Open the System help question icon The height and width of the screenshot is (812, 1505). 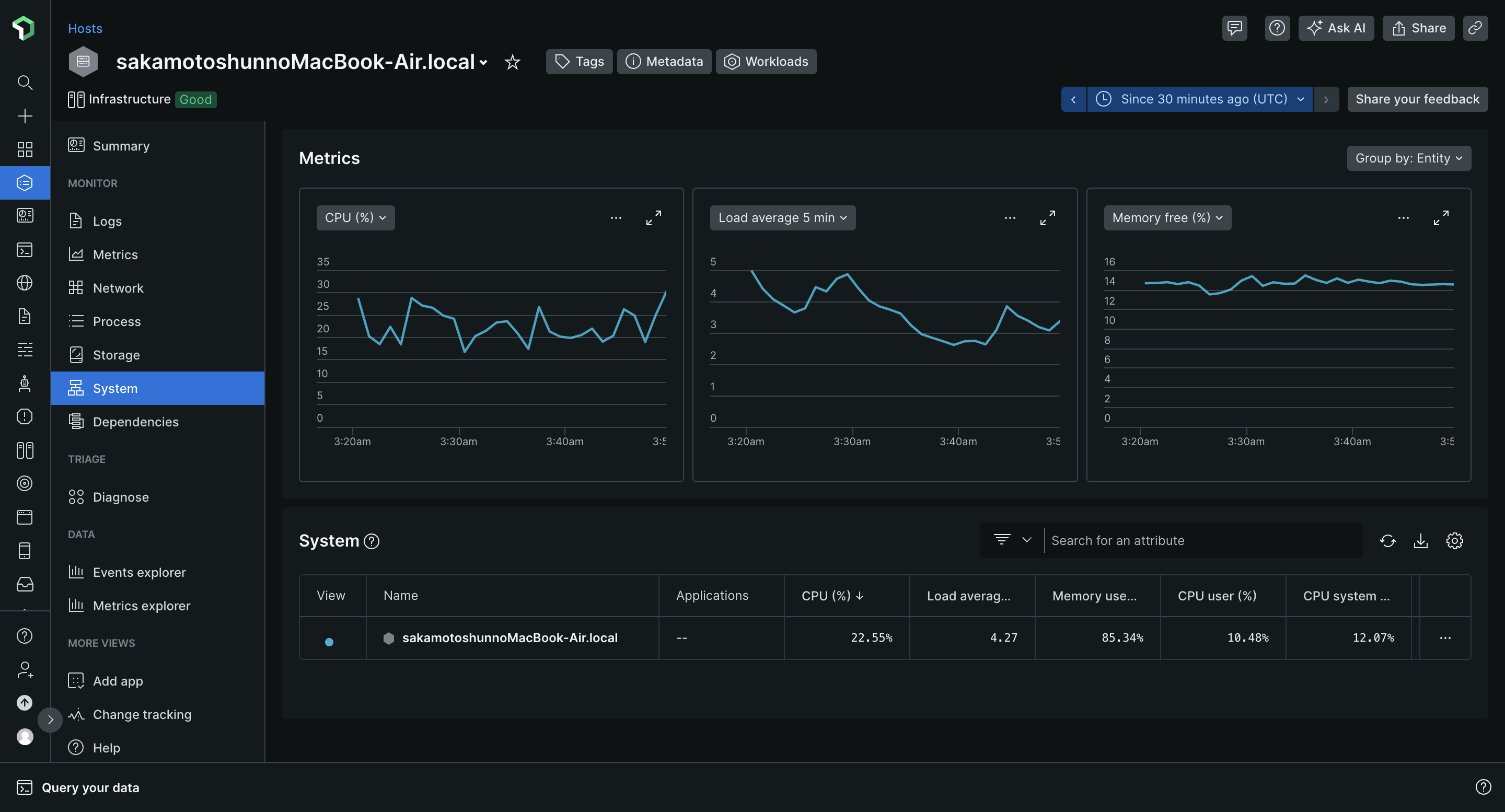click(x=372, y=541)
